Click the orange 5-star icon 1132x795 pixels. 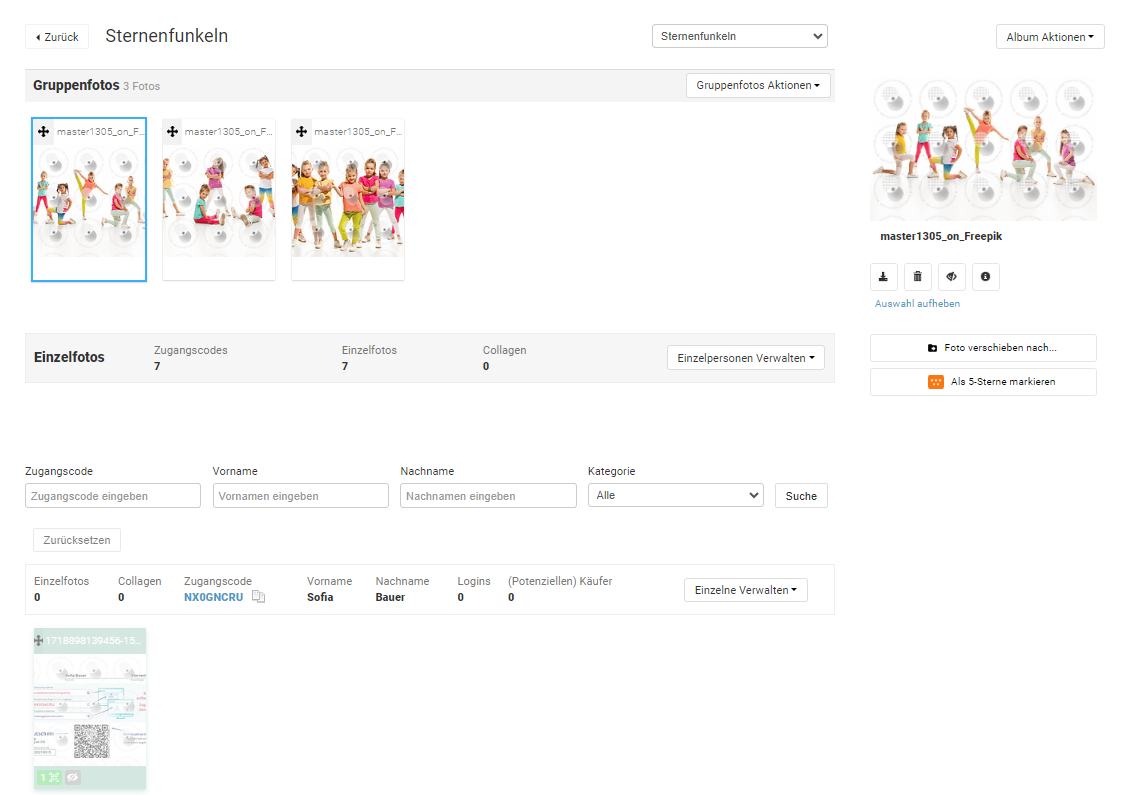click(x=936, y=381)
